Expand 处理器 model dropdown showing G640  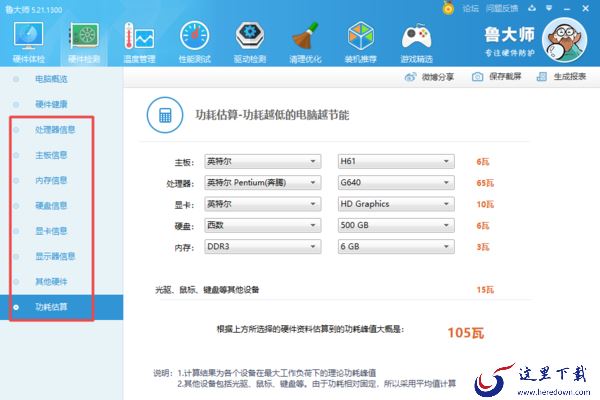[396, 183]
